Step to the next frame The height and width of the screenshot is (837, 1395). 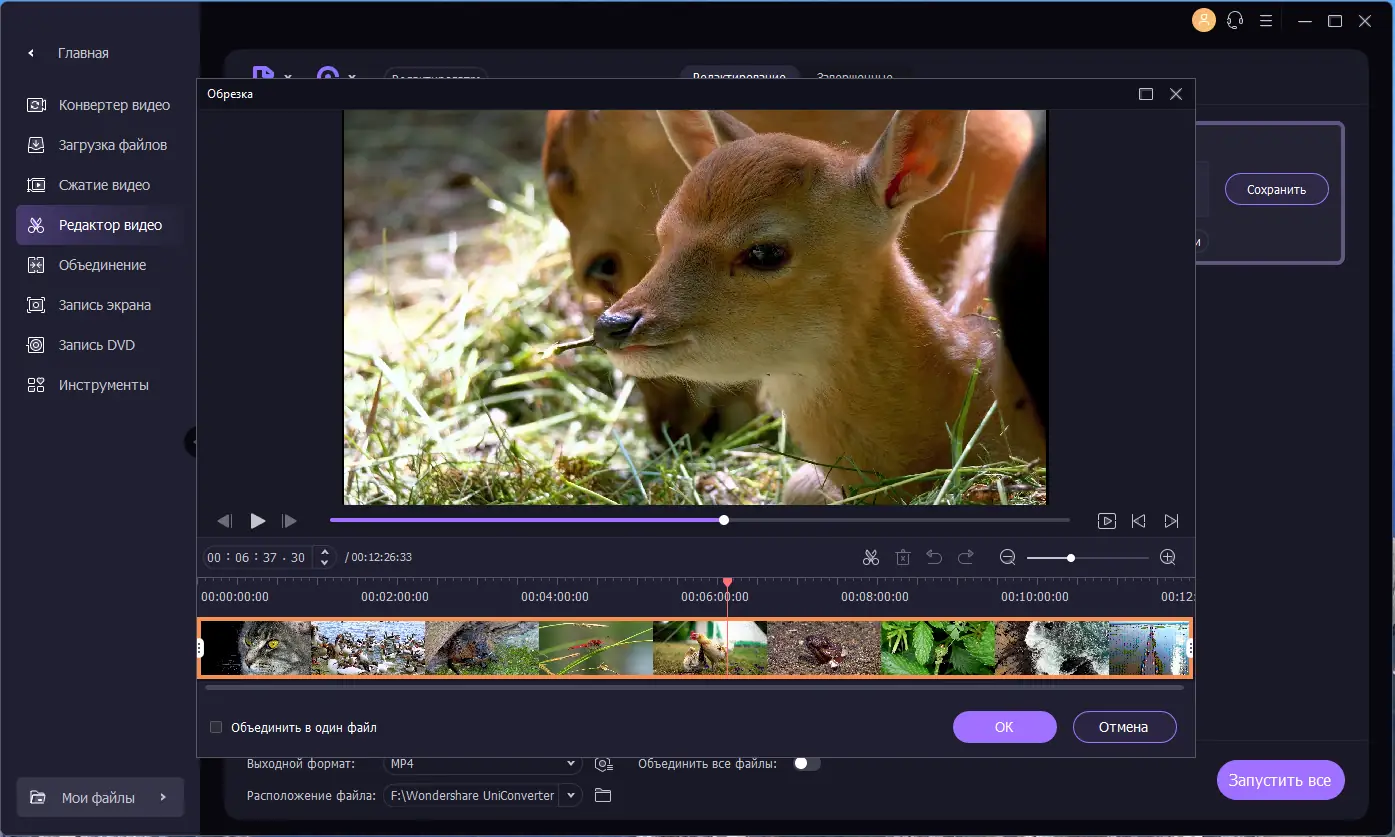click(x=289, y=521)
